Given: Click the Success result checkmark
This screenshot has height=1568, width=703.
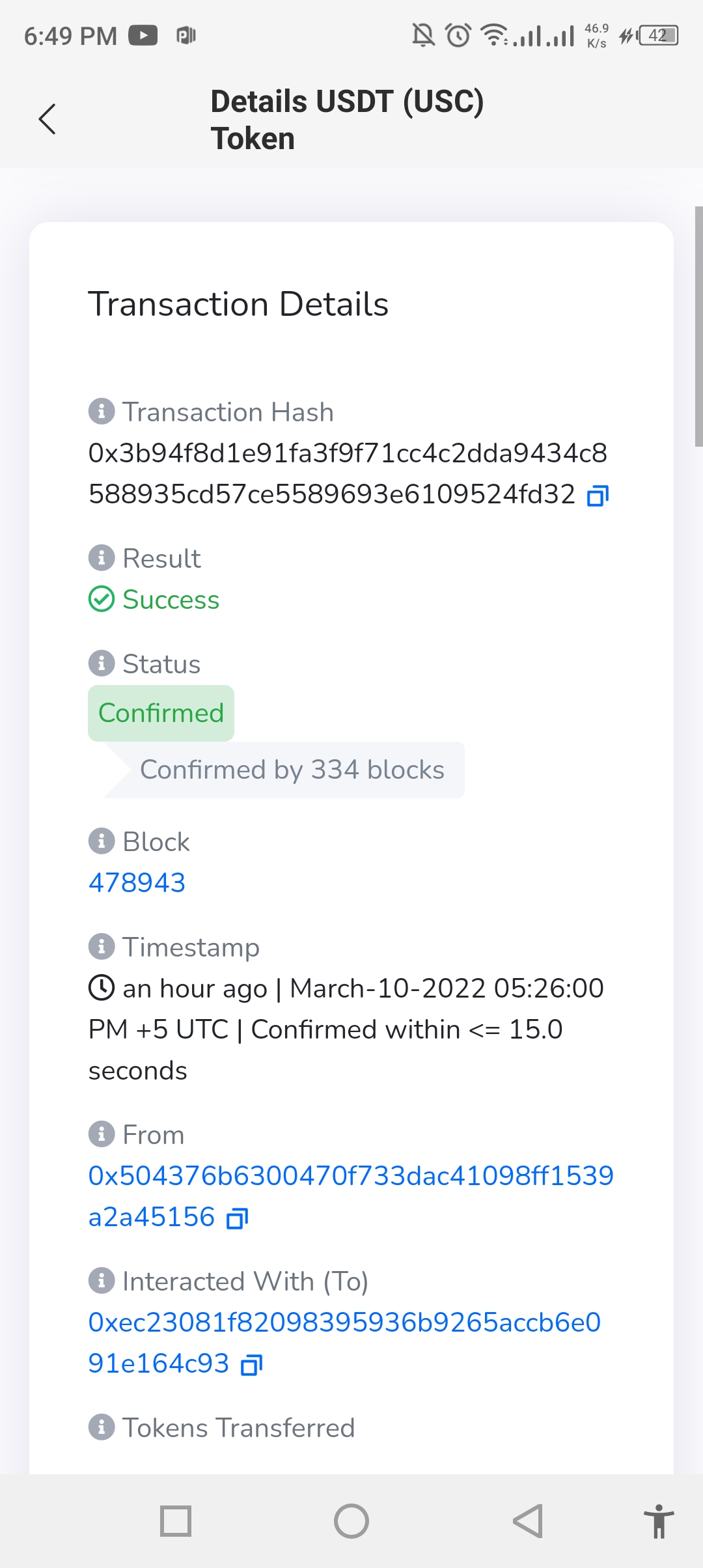Looking at the screenshot, I should [102, 600].
